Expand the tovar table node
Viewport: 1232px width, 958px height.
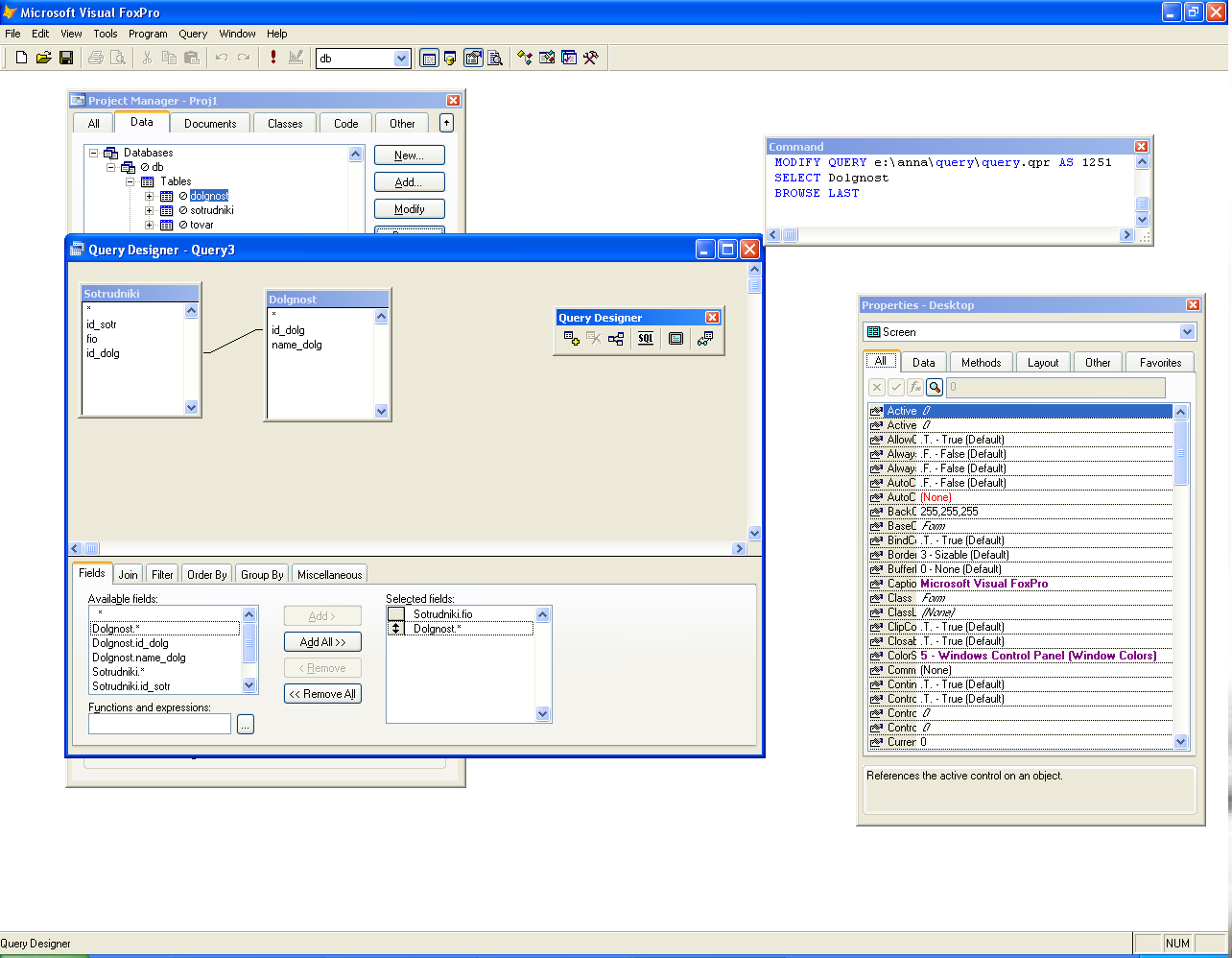[150, 225]
